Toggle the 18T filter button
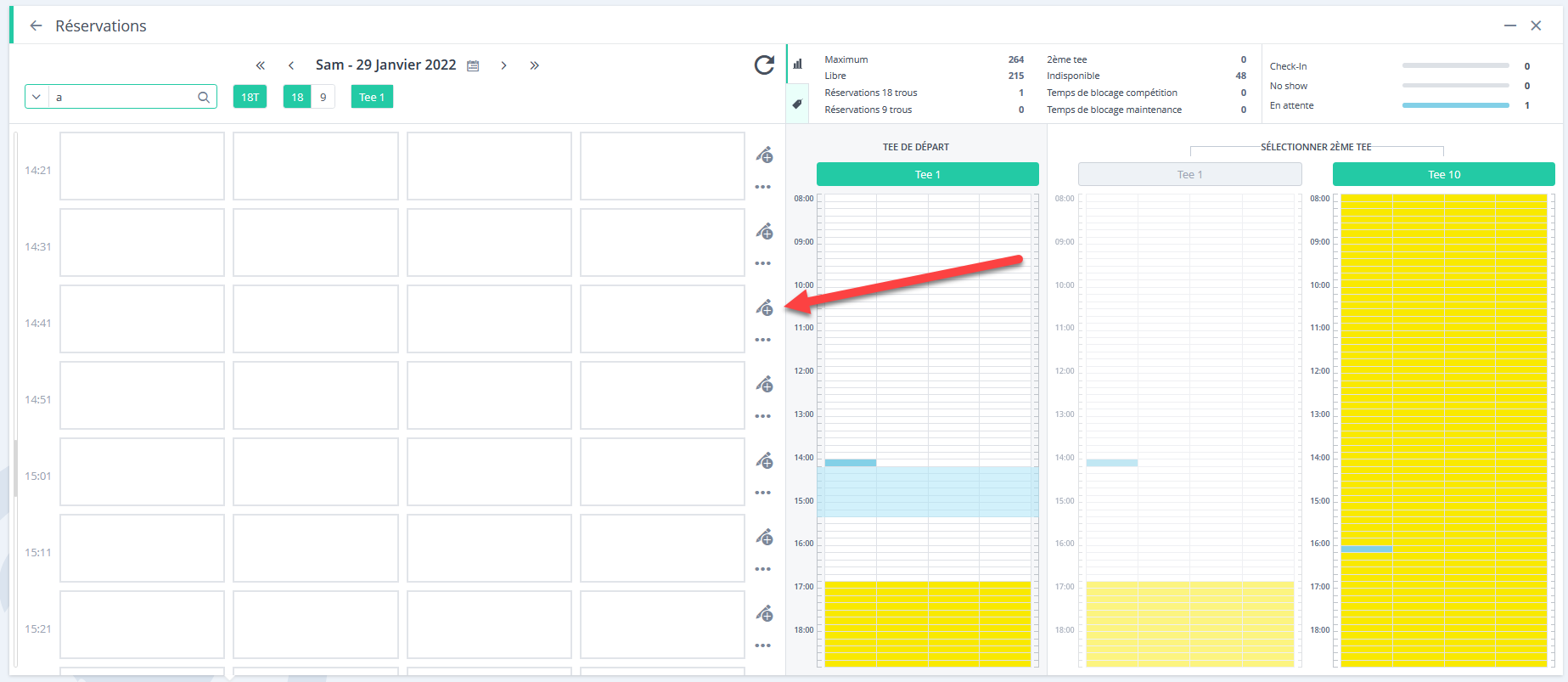Screen dimensions: 1568x682 click(250, 97)
